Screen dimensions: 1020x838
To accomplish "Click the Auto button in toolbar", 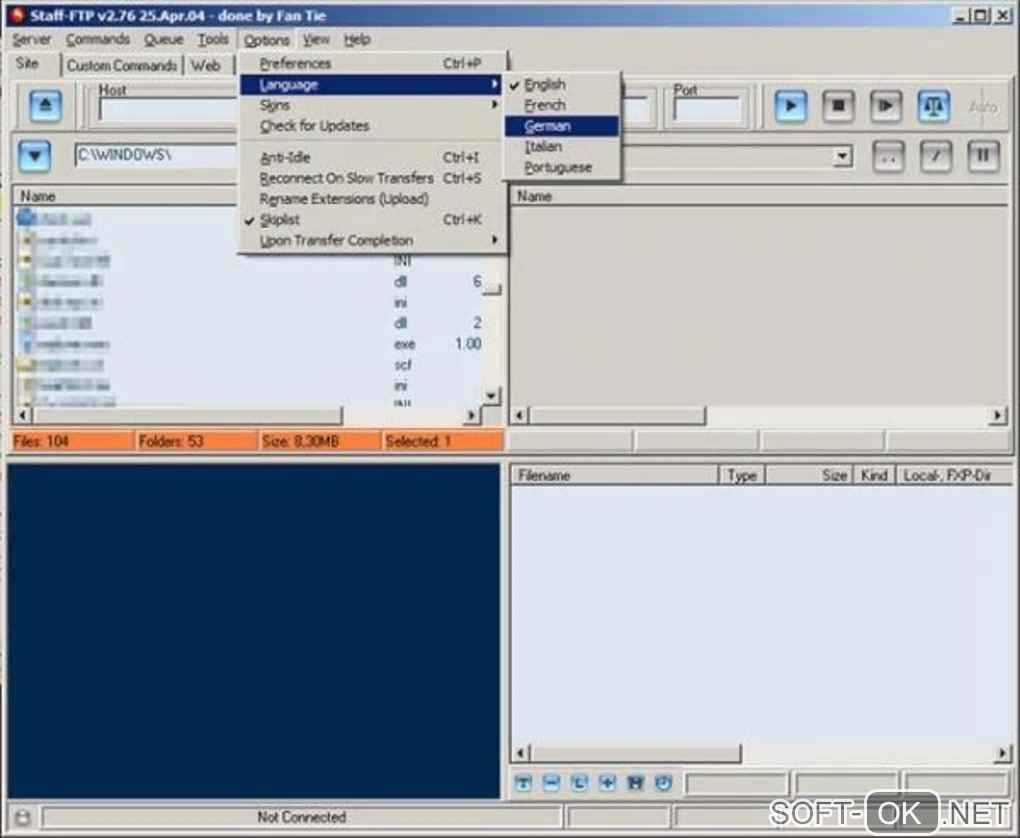I will click(982, 107).
